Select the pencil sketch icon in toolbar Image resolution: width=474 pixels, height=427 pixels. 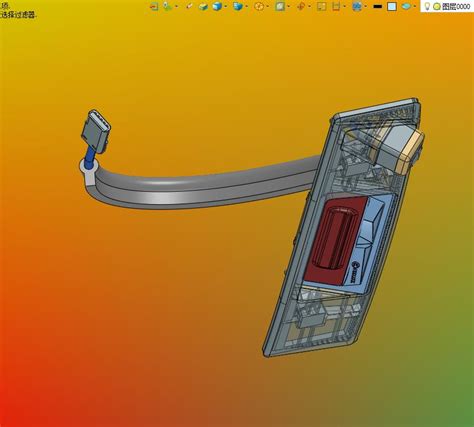pyautogui.click(x=189, y=6)
